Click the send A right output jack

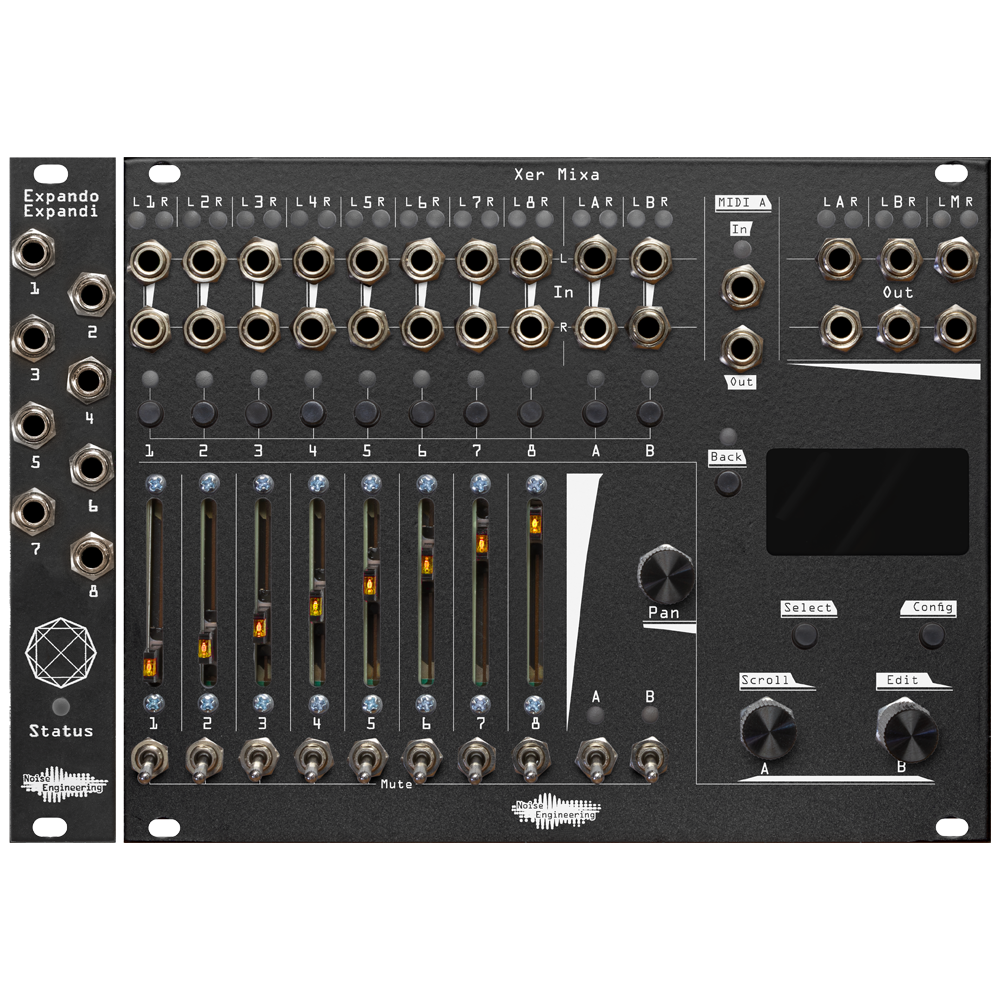click(x=840, y=328)
